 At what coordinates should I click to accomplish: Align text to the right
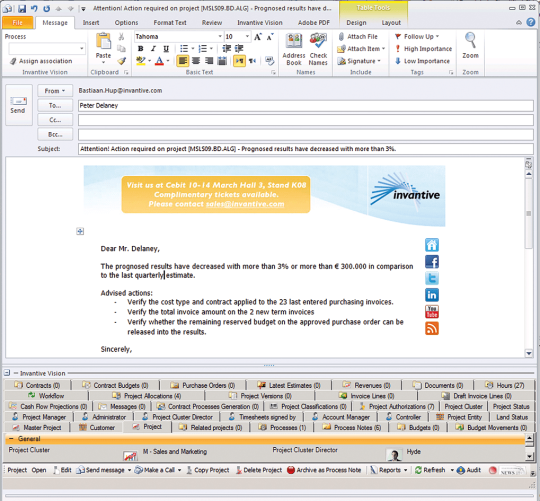(x=209, y=61)
